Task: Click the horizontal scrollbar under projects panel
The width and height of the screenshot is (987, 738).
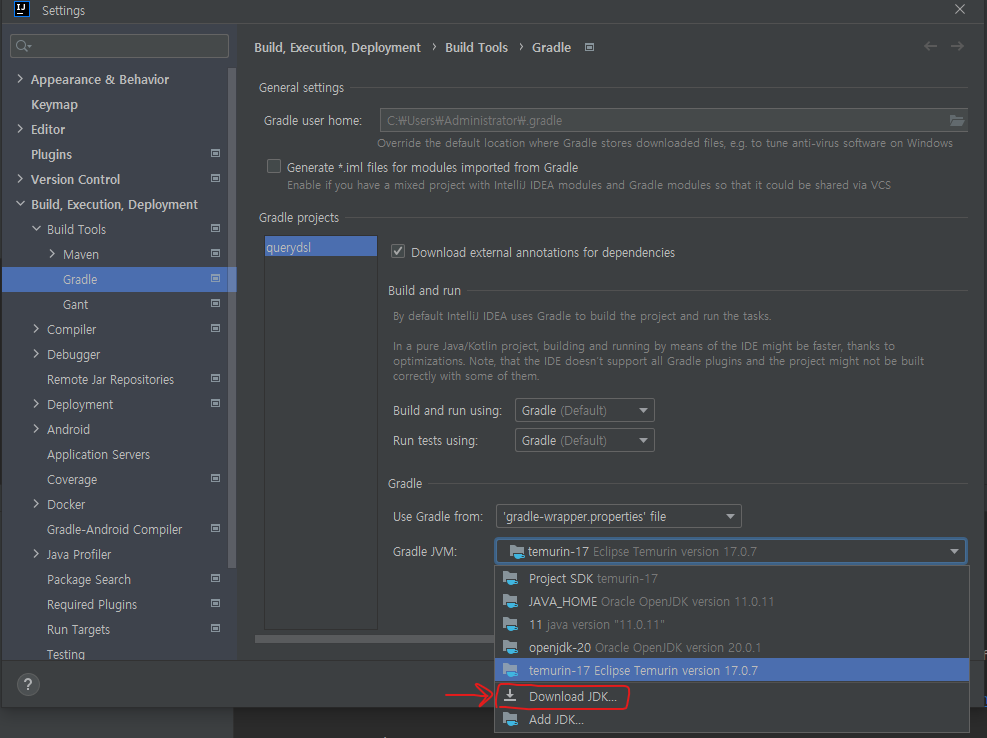Action: click(375, 639)
